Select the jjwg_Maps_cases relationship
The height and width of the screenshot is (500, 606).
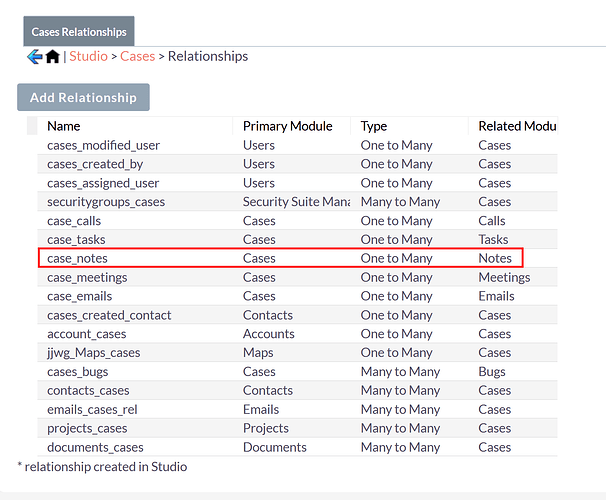94,353
